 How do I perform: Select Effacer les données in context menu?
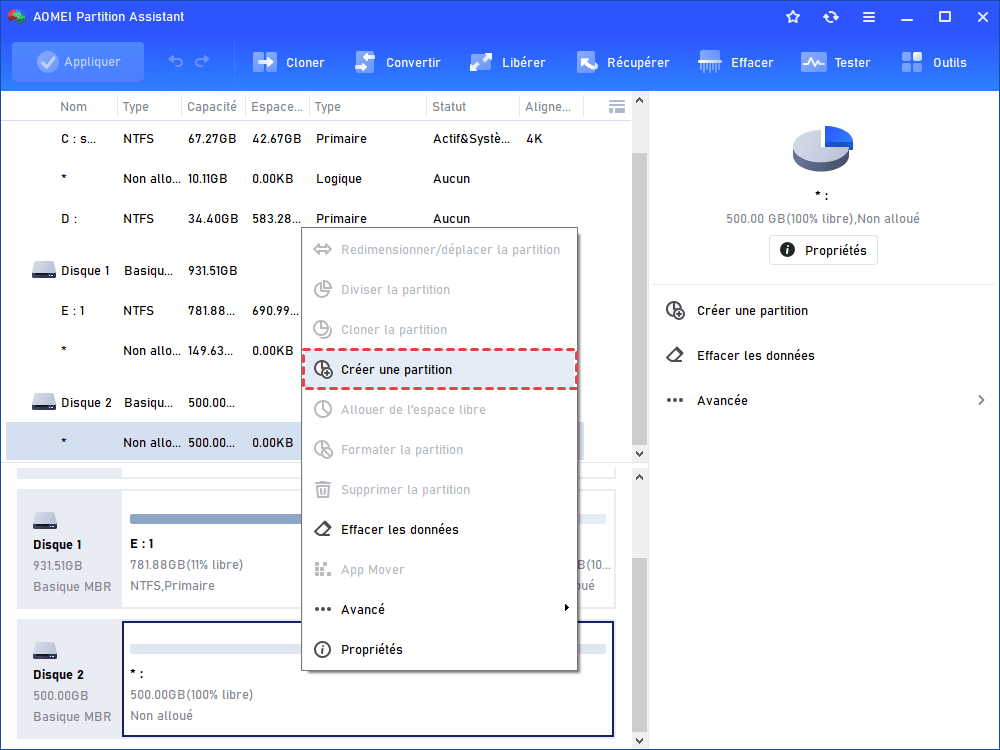(440, 529)
